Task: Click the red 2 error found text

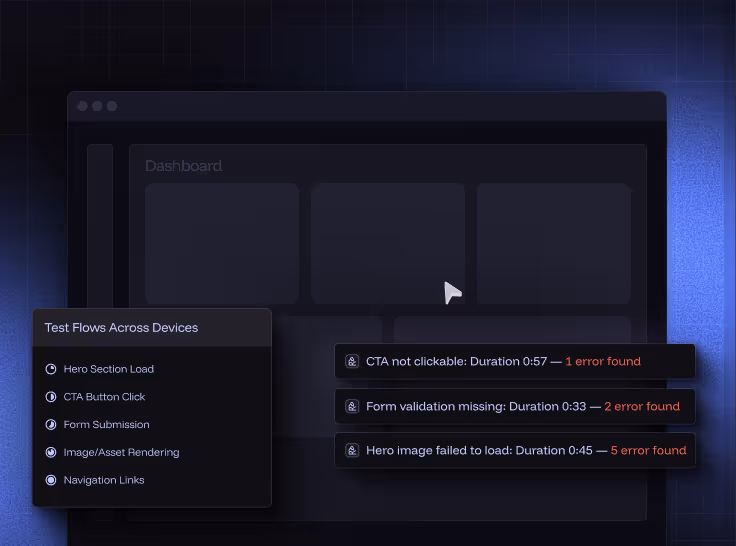Action: [x=642, y=406]
